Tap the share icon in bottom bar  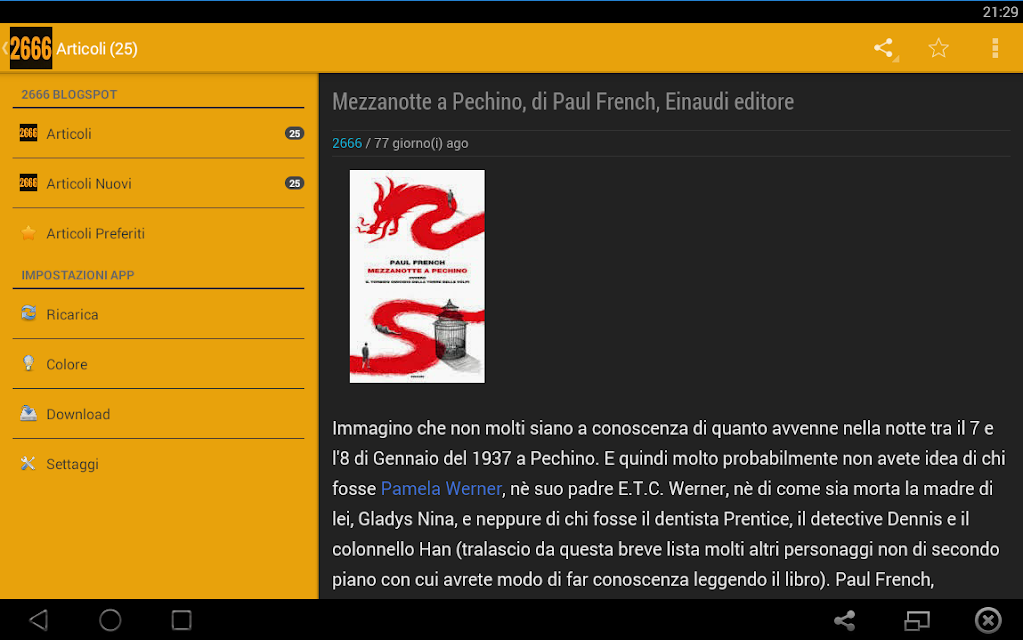(x=845, y=620)
